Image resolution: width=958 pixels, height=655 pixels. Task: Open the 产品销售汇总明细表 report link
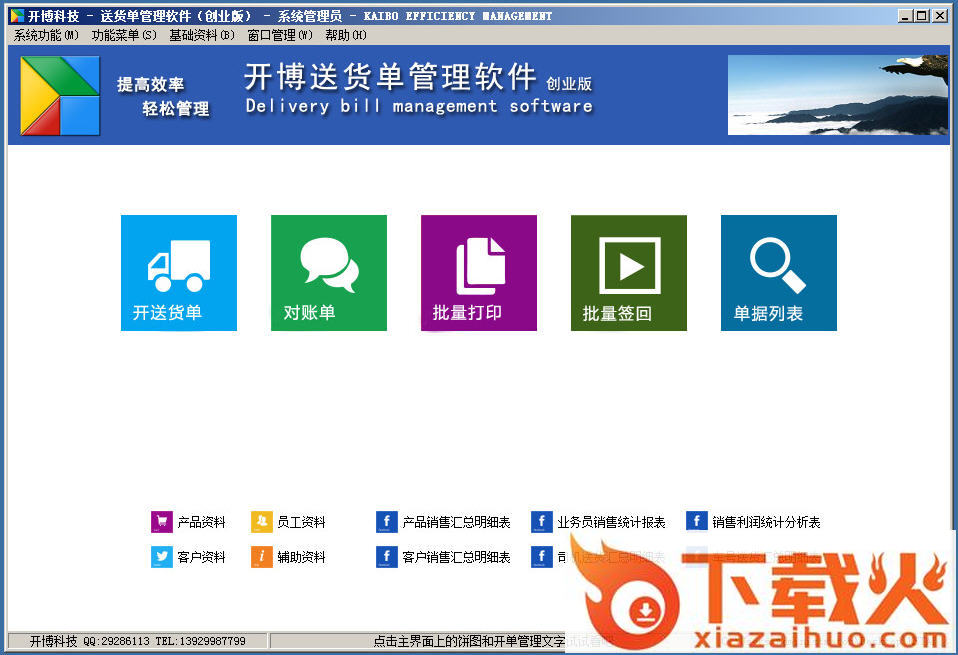point(456,522)
